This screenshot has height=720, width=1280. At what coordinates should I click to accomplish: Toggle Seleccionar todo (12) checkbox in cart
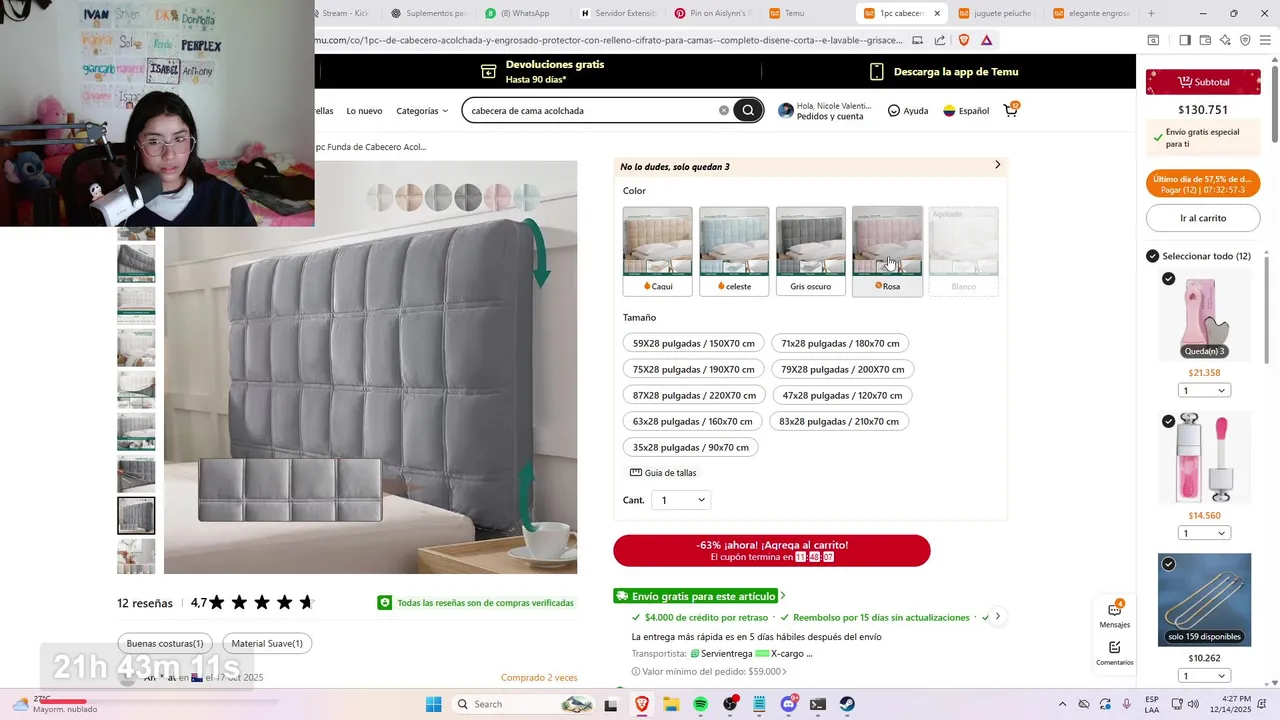coord(1153,256)
